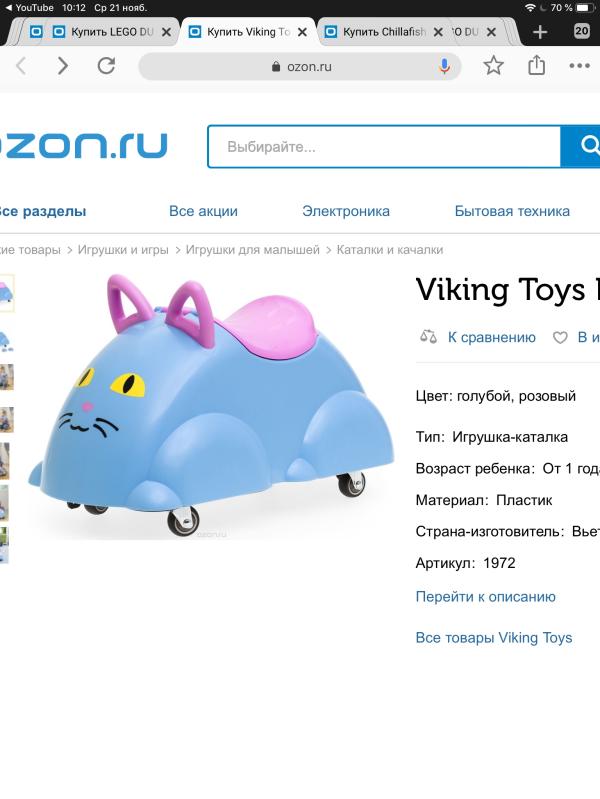The height and width of the screenshot is (799, 600).
Task: Select the second product thumbnail image
Action: [x=6, y=339]
